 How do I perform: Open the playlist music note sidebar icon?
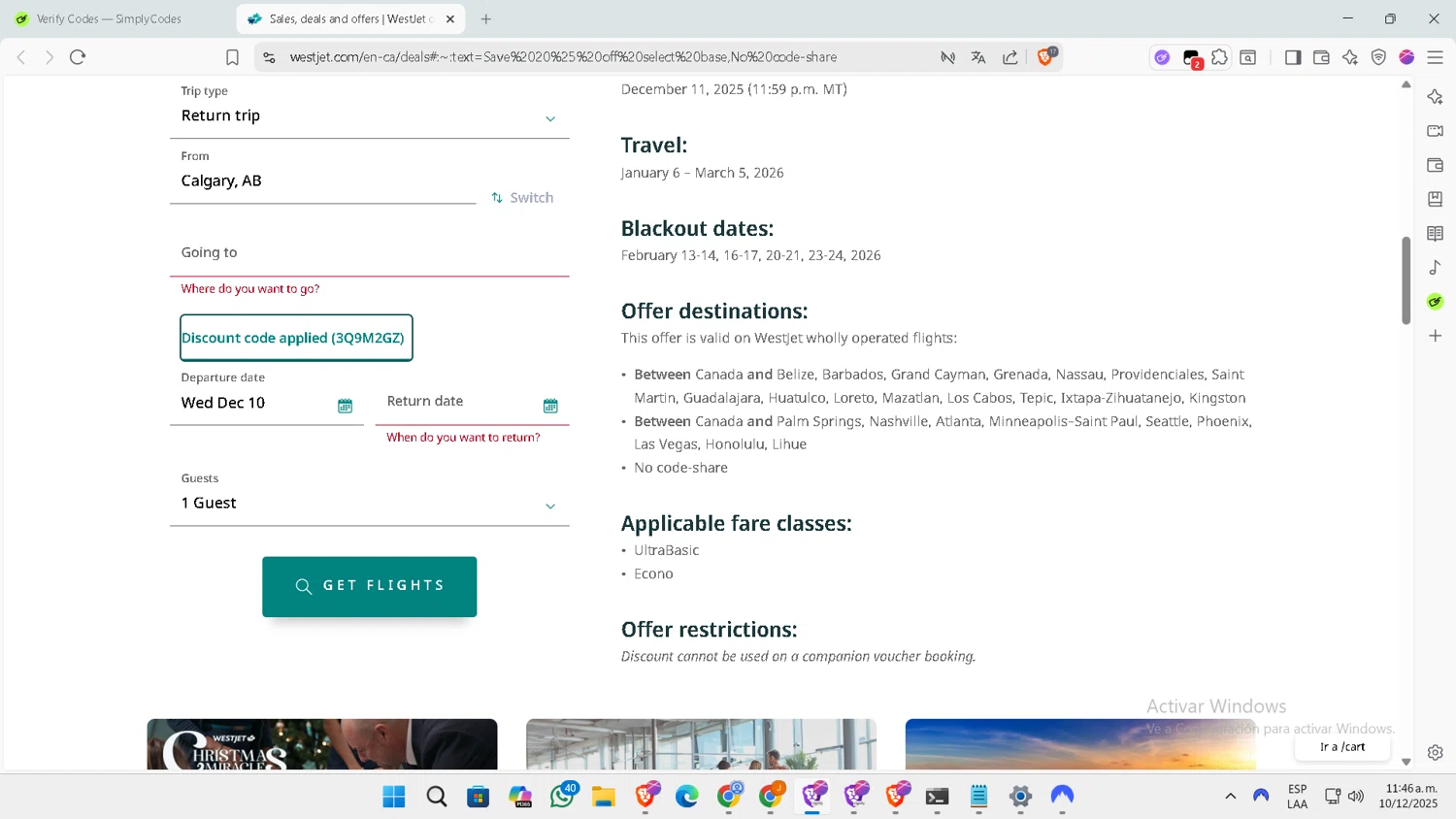point(1436,267)
